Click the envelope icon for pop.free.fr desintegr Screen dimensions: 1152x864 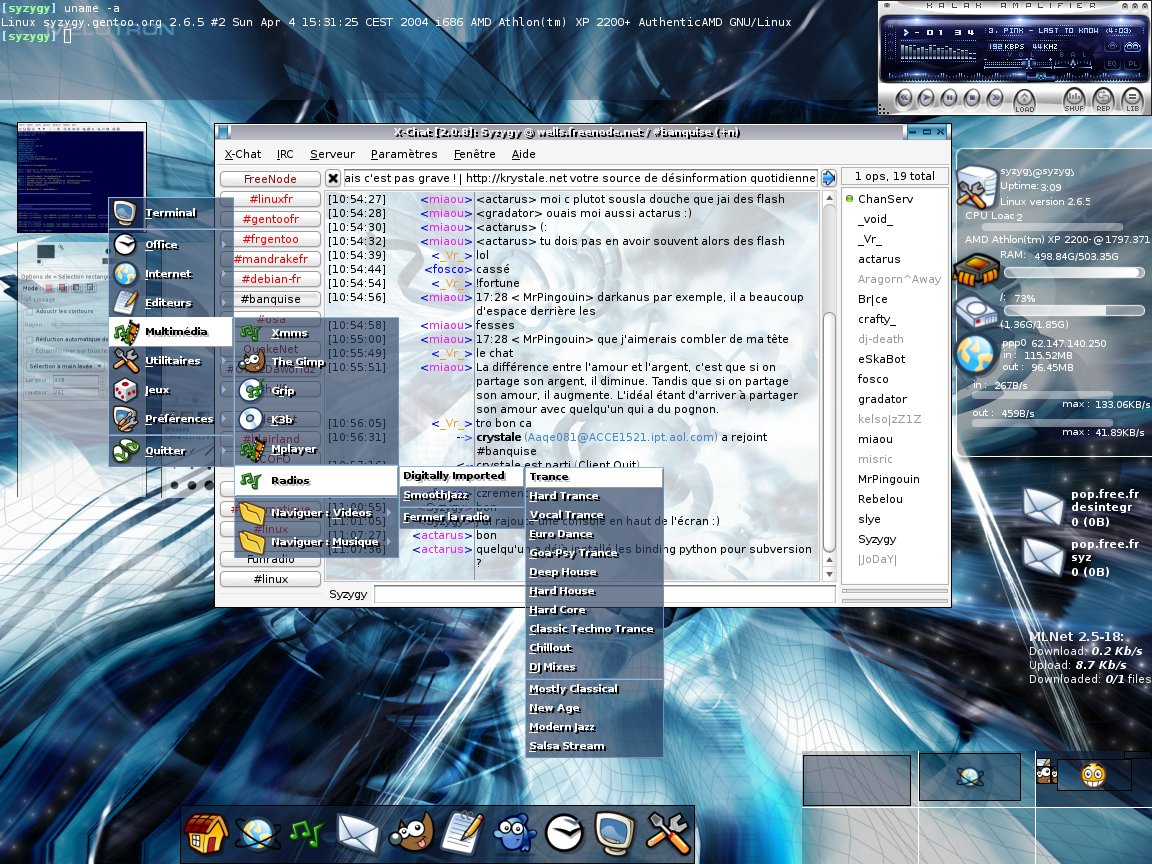pyautogui.click(x=1043, y=507)
